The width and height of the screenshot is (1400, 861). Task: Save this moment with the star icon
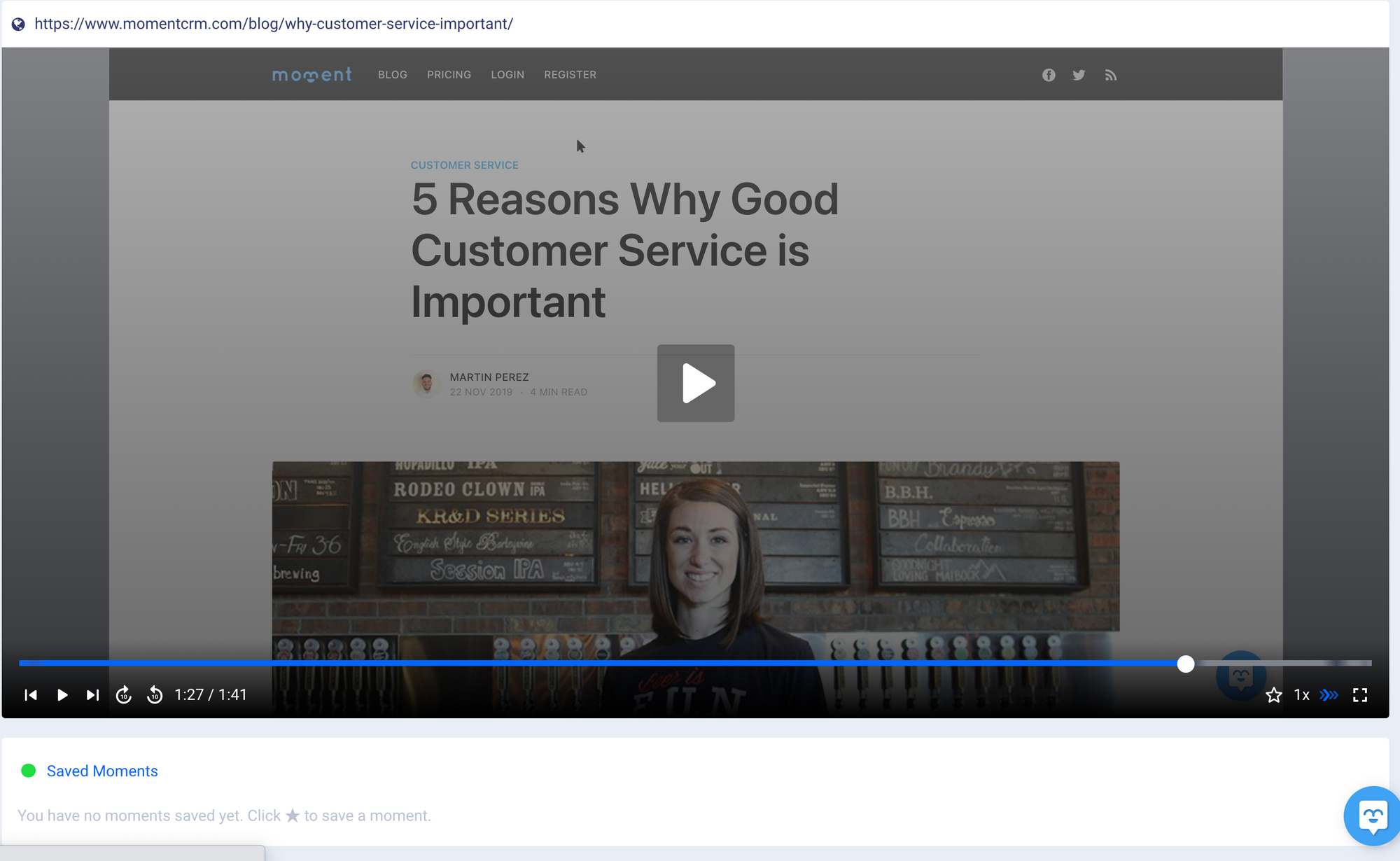(x=1273, y=695)
